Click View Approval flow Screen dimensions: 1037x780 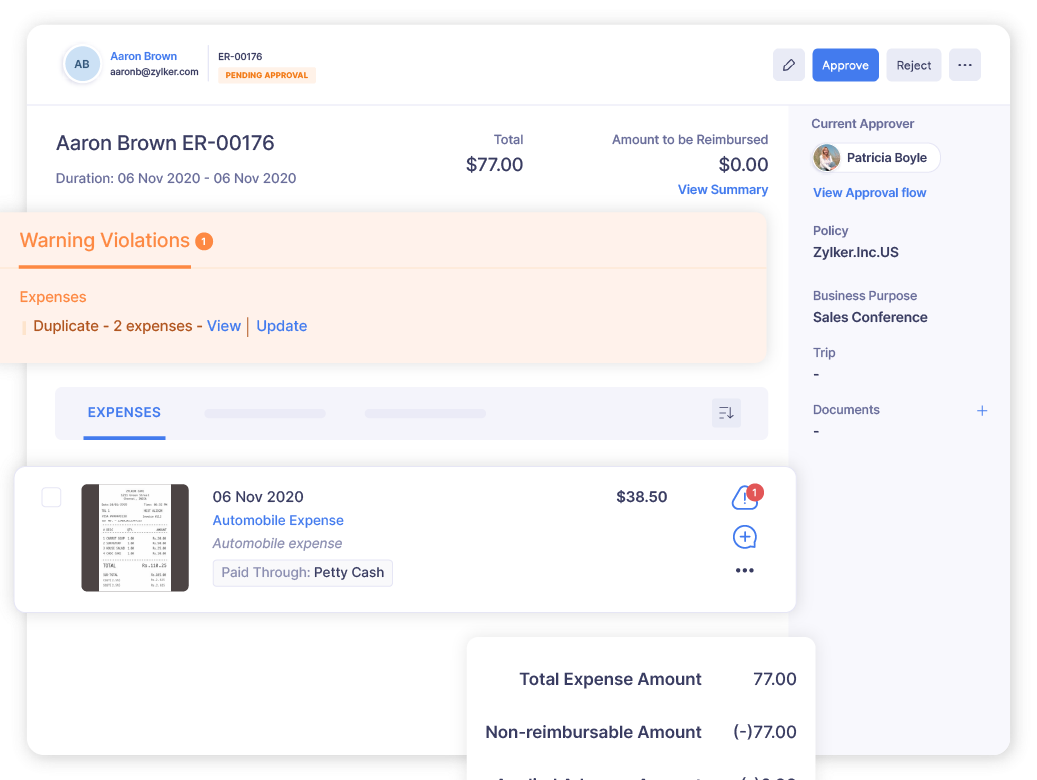[x=869, y=192]
